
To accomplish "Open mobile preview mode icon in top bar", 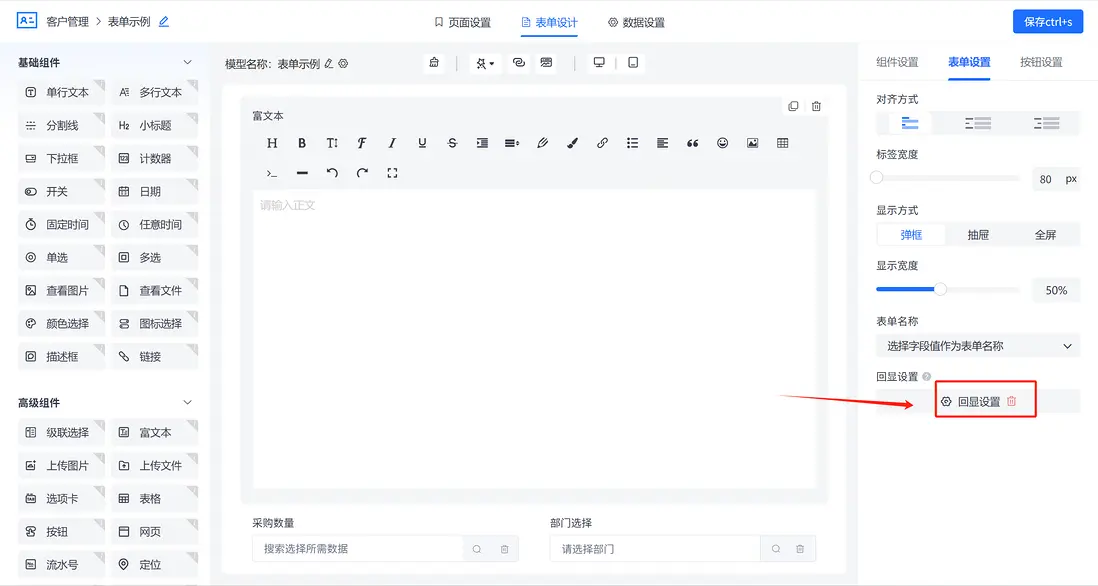I will (632, 62).
